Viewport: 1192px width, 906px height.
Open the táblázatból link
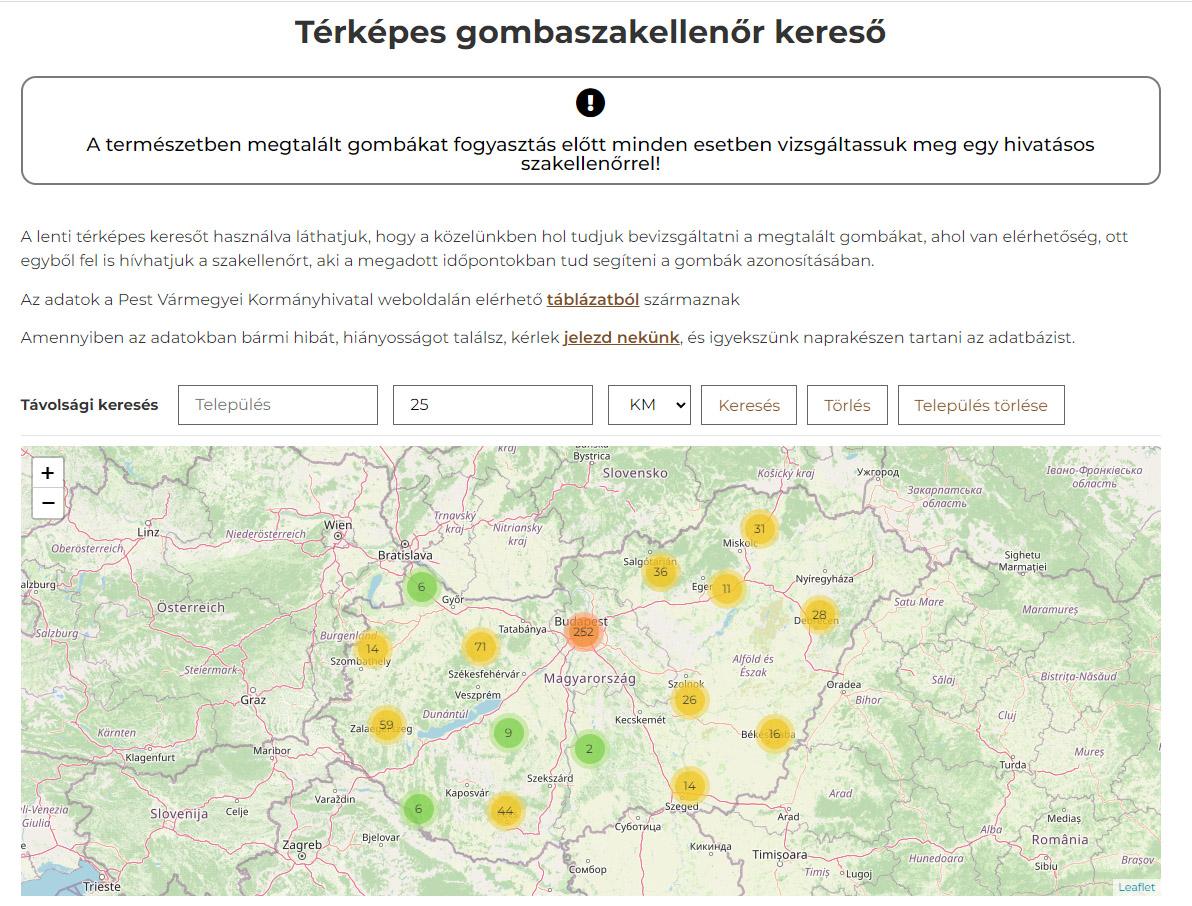pos(593,299)
